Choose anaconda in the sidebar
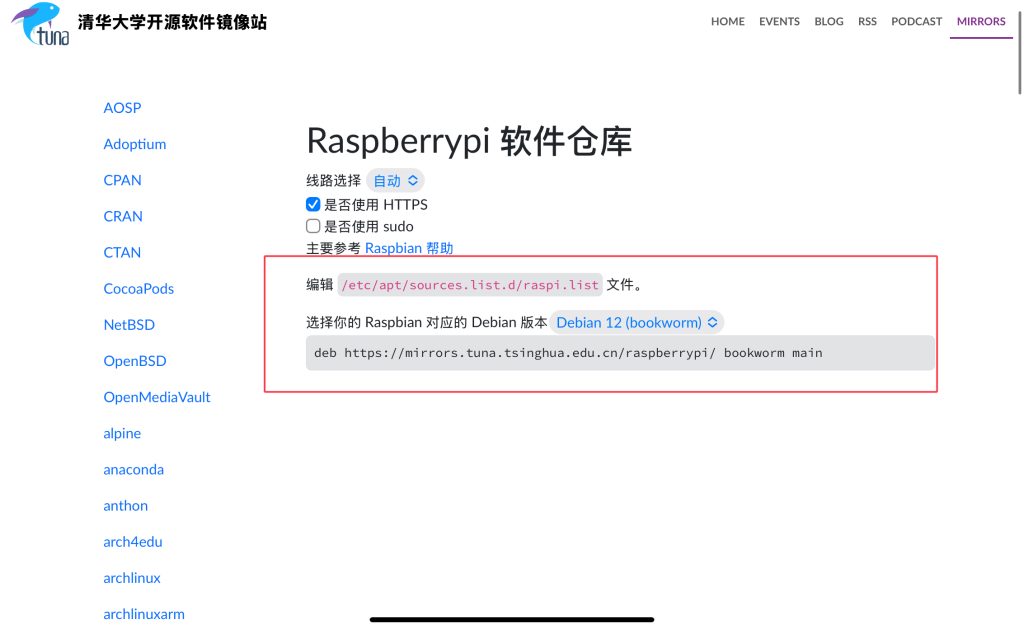This screenshot has width=1024, height=629. point(133,469)
